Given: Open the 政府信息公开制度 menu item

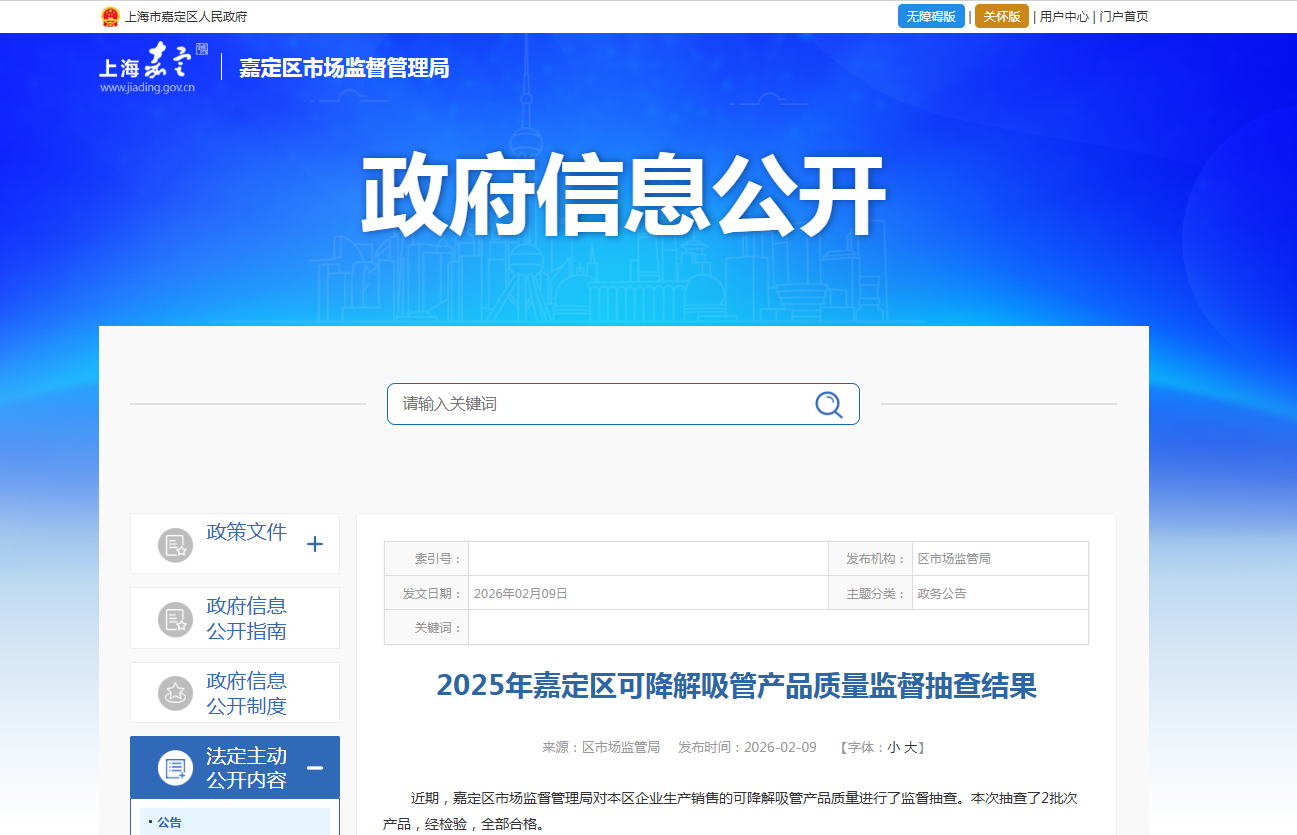Looking at the screenshot, I should coord(246,693).
